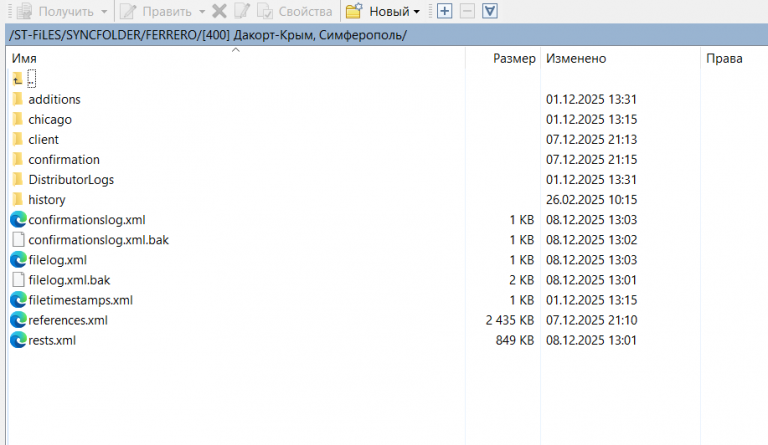
Task: Click the plus select files icon
Action: 444,11
